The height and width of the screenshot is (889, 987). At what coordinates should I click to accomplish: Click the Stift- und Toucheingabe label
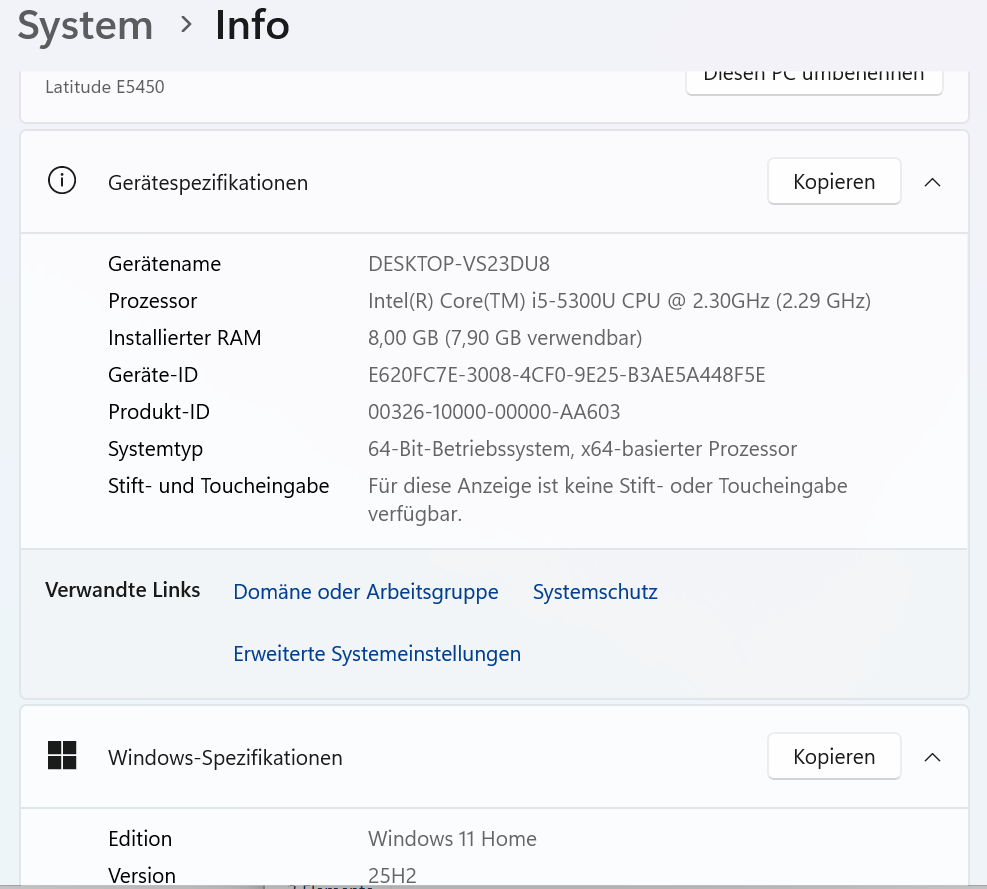(218, 486)
